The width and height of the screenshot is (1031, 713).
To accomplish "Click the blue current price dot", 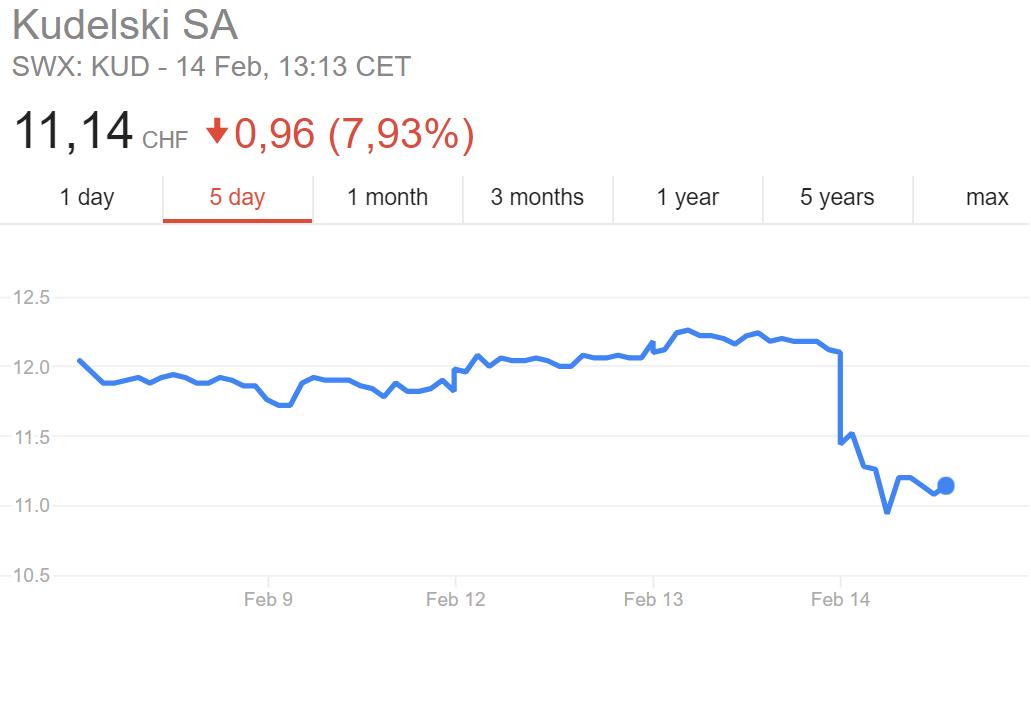I will [945, 486].
